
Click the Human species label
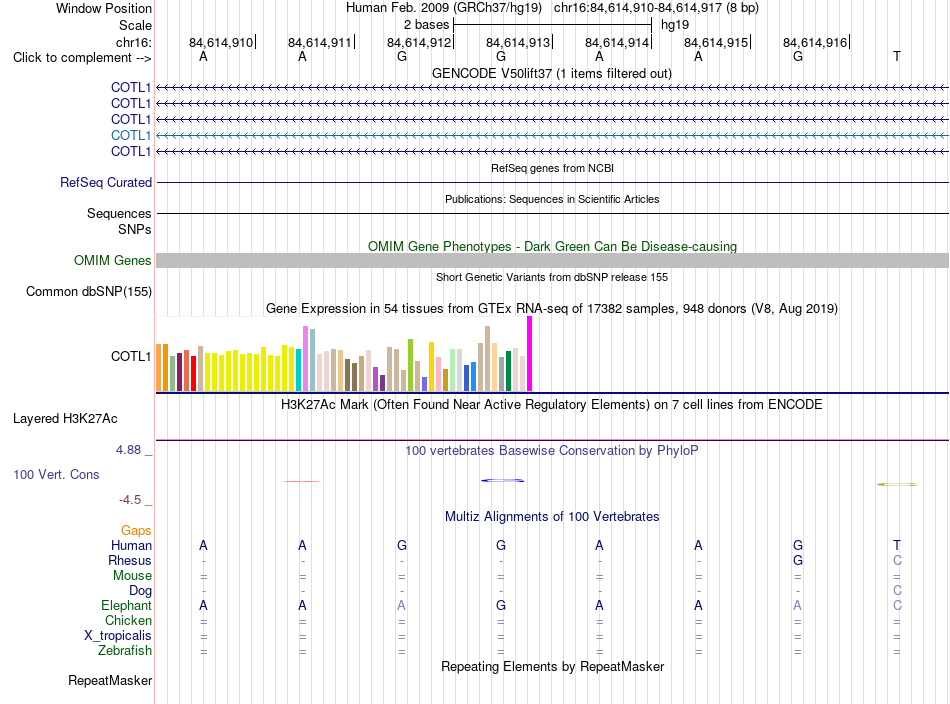131,545
